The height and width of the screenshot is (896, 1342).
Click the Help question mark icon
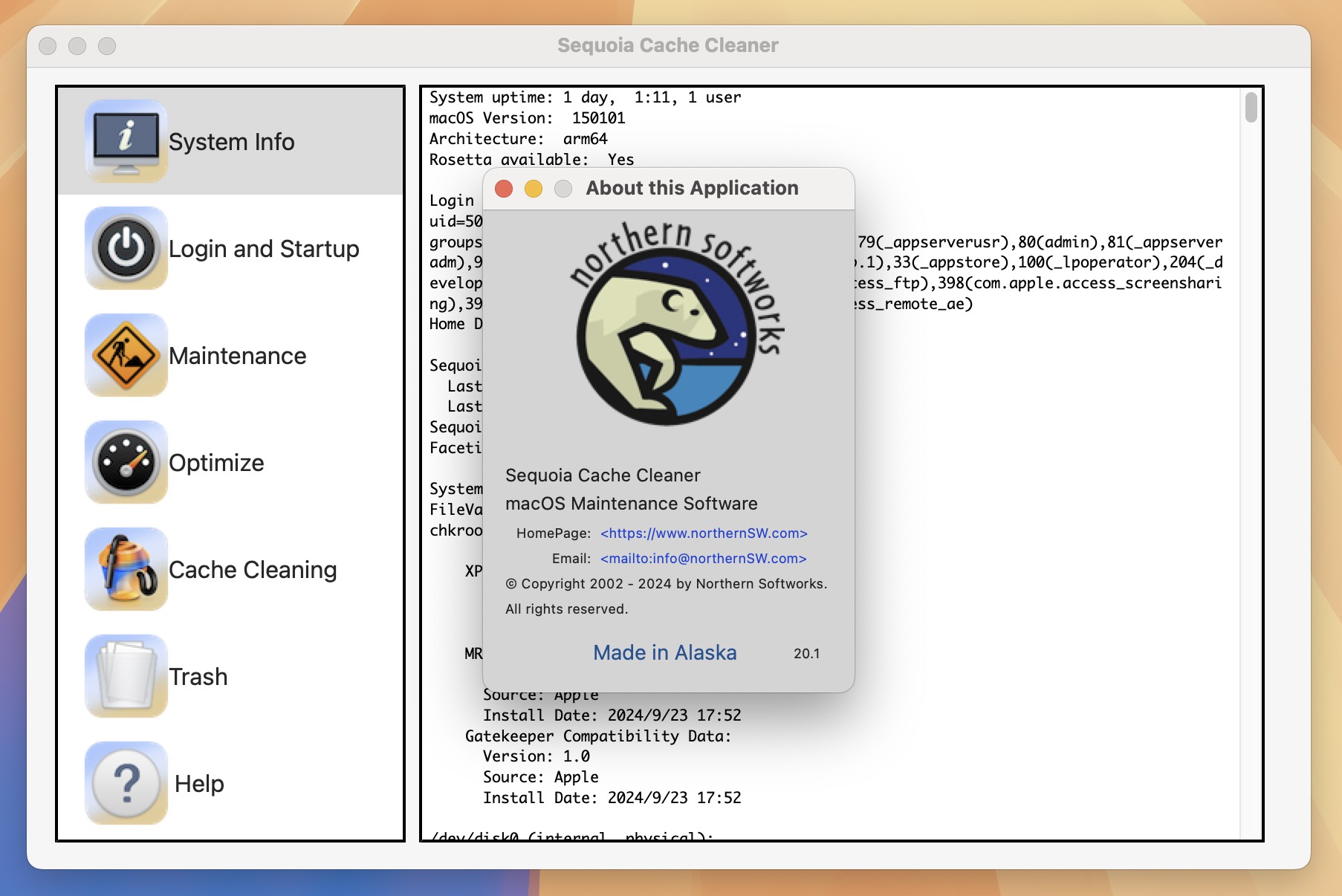click(126, 783)
